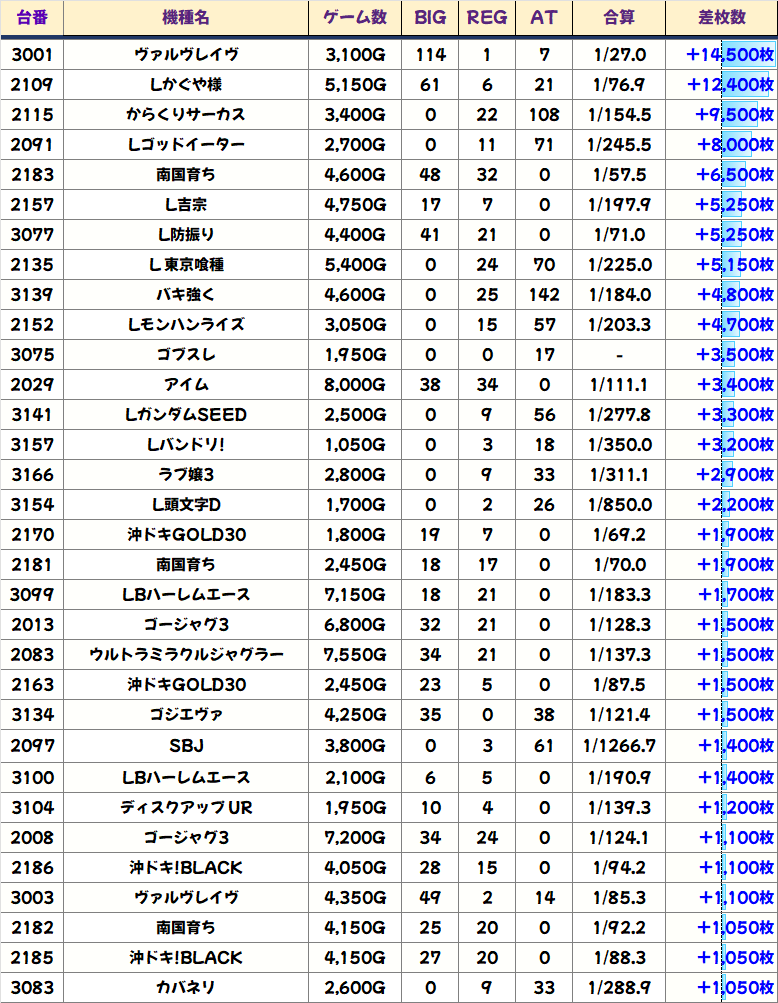Click the 1/288.9 combined probability cell
The image size is (778, 1003).
(x=619, y=988)
